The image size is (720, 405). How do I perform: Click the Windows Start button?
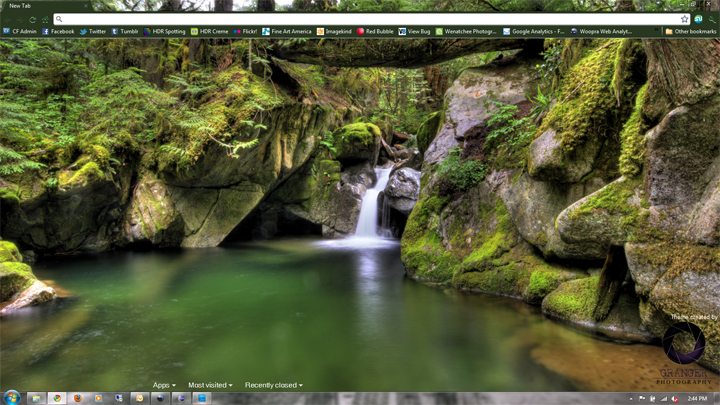click(11, 397)
